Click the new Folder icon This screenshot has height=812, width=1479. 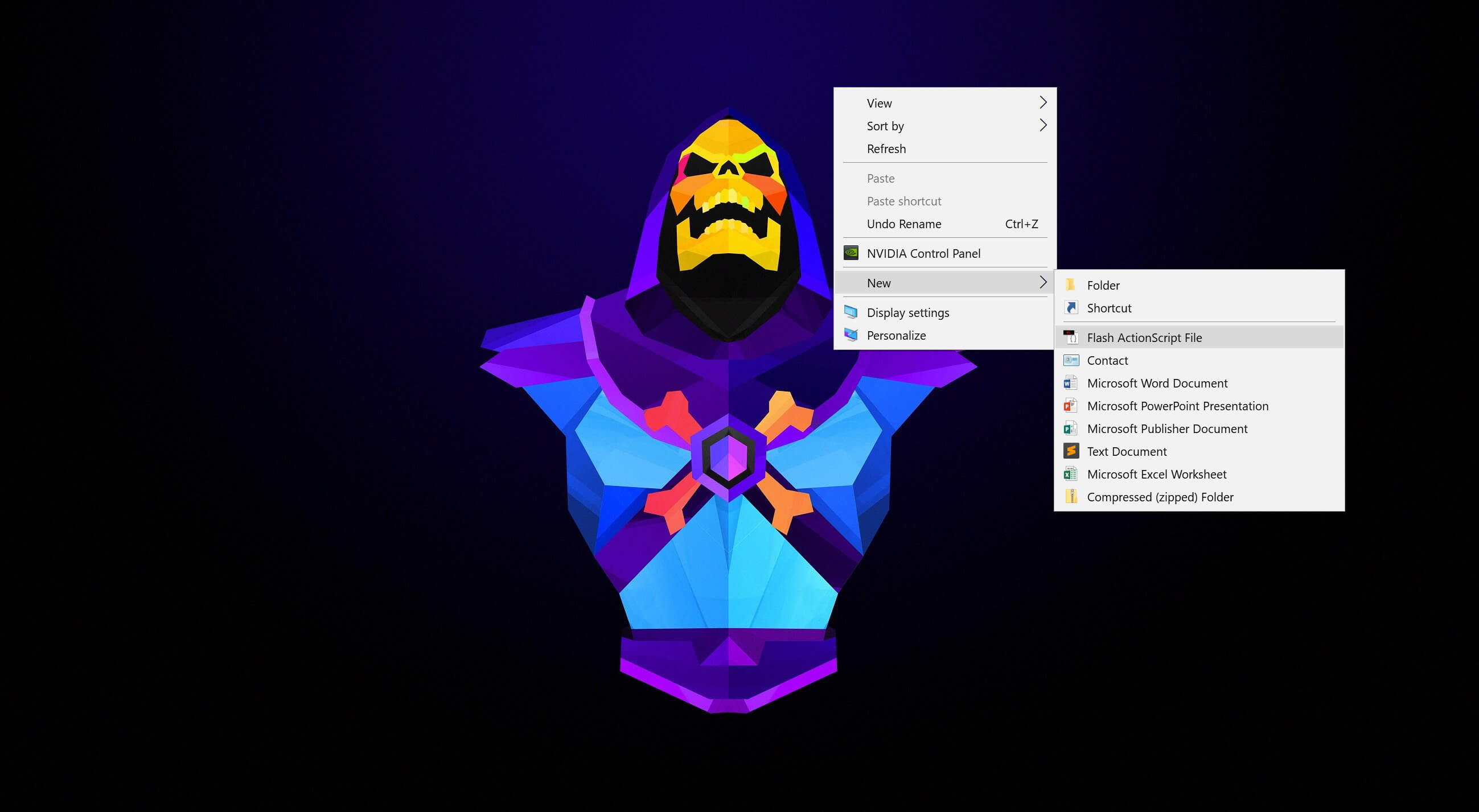tap(1070, 285)
